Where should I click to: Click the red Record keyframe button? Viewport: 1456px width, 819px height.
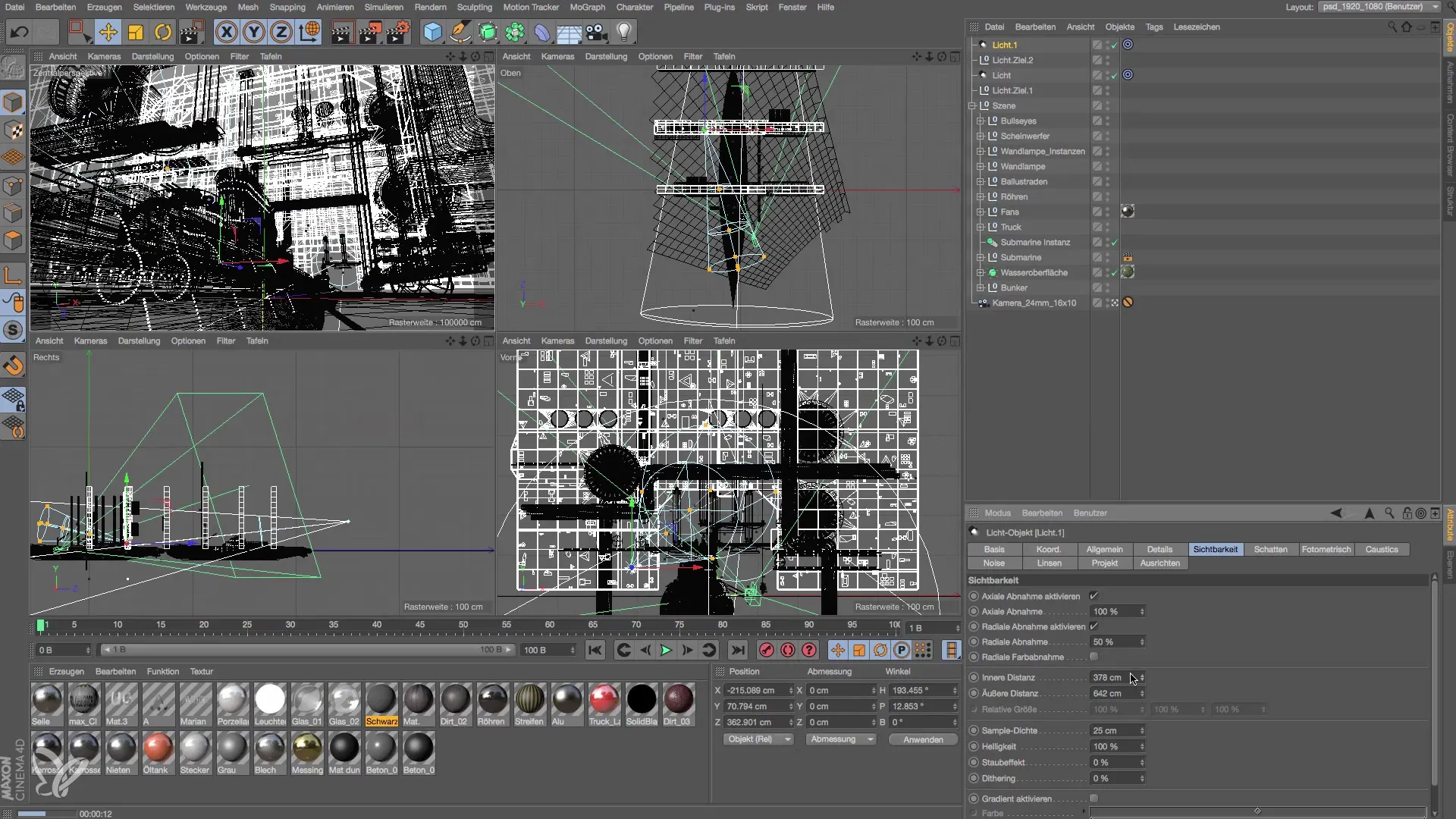click(767, 650)
